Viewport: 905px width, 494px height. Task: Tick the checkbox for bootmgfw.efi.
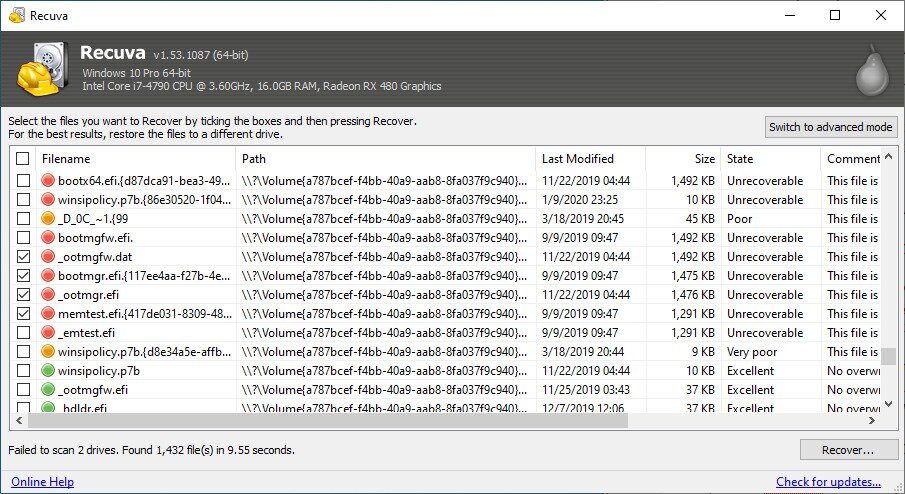tap(23, 238)
